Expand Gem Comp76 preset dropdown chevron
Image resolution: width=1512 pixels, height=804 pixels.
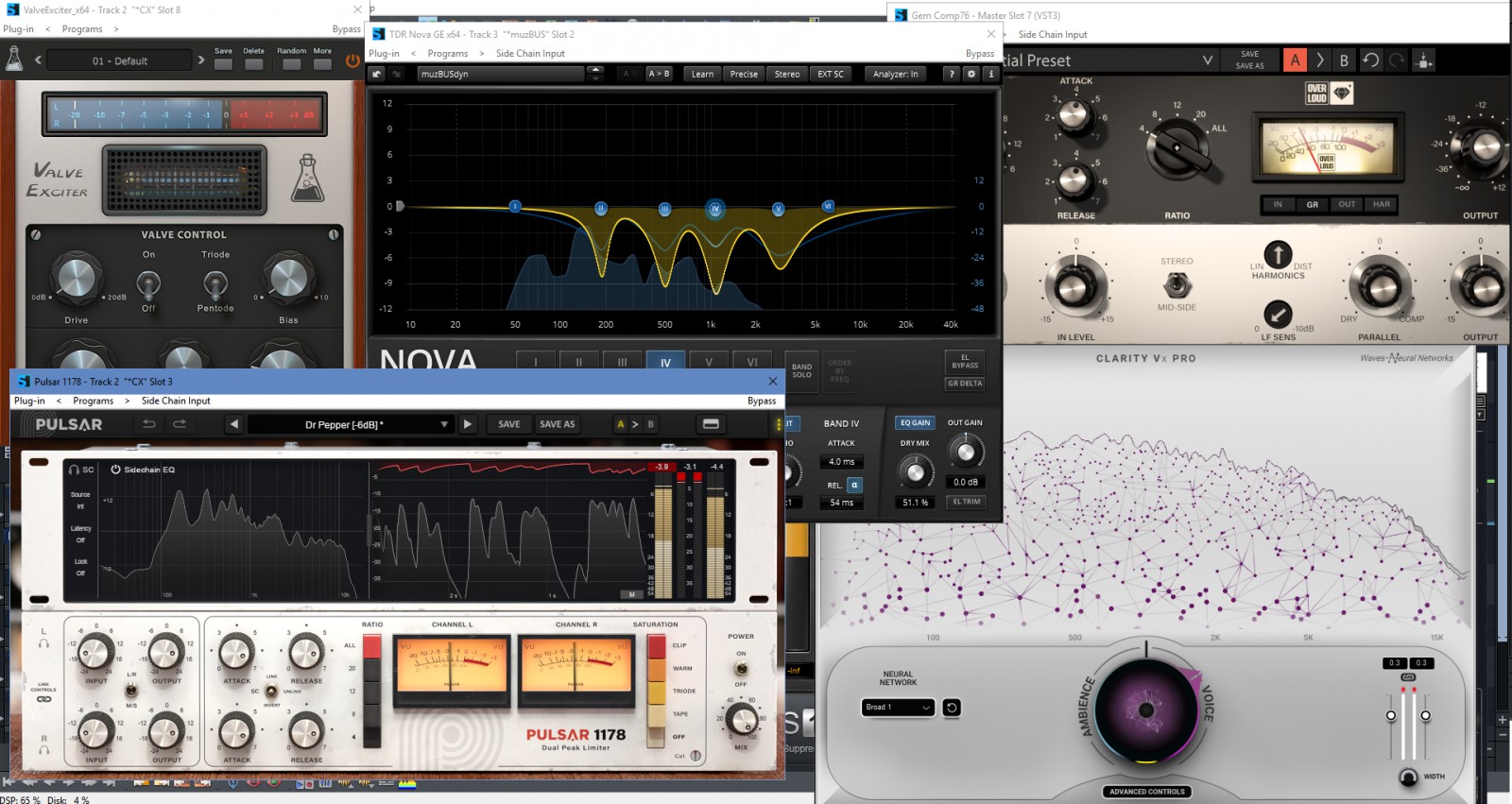click(x=1208, y=60)
